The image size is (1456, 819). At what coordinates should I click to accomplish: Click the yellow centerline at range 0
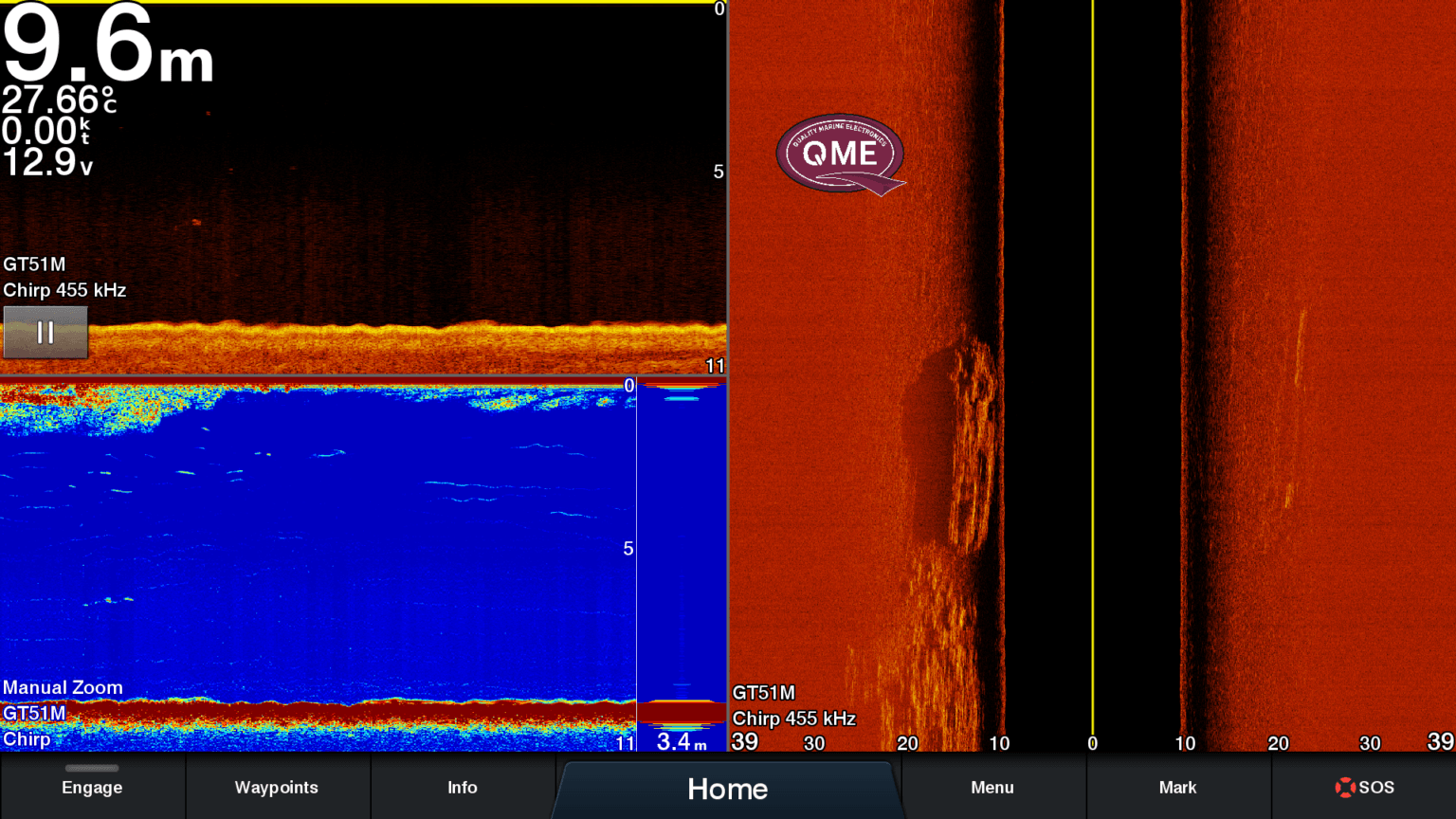tap(1093, 370)
